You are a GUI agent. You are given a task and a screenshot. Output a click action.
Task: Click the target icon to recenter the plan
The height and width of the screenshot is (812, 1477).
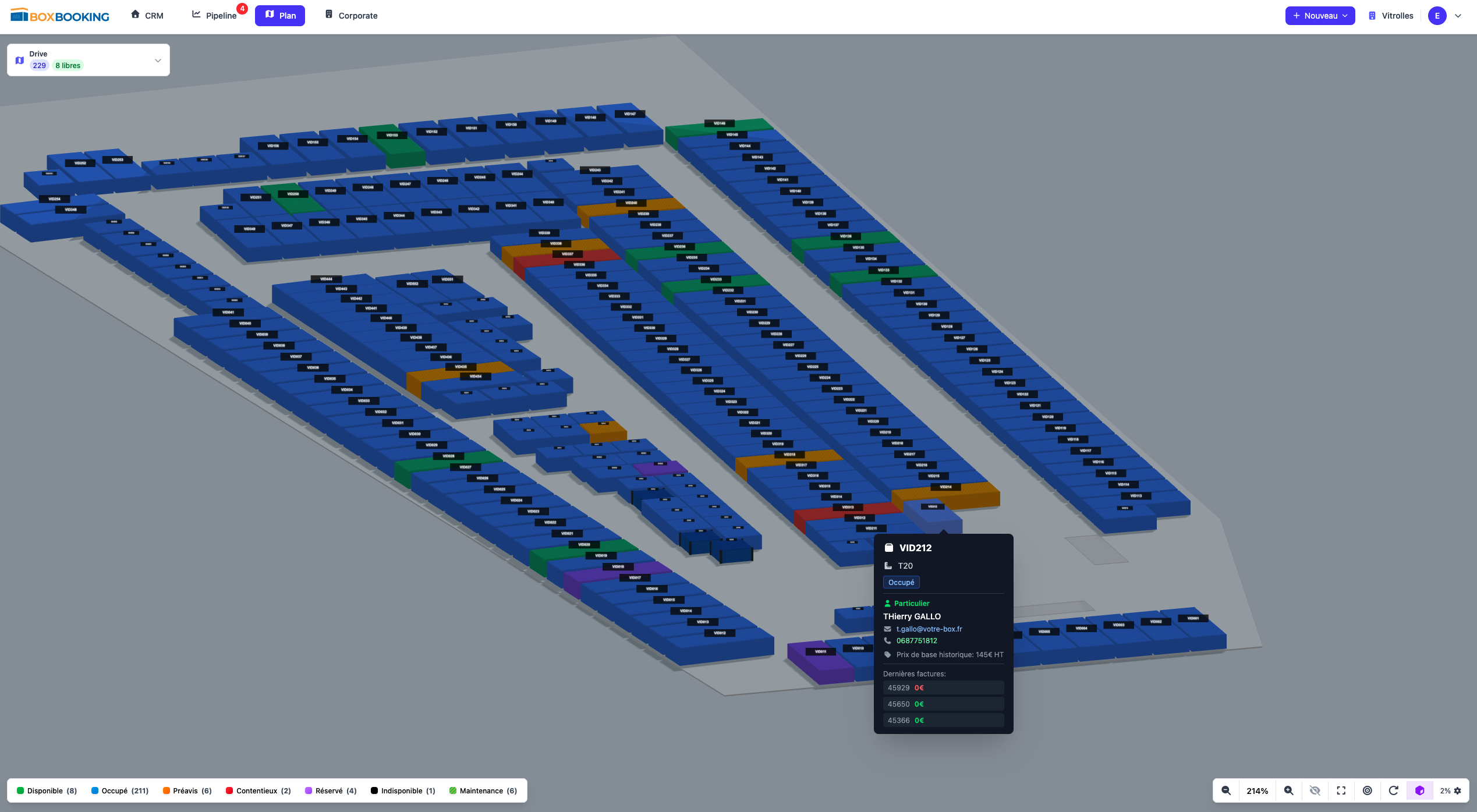(1368, 790)
